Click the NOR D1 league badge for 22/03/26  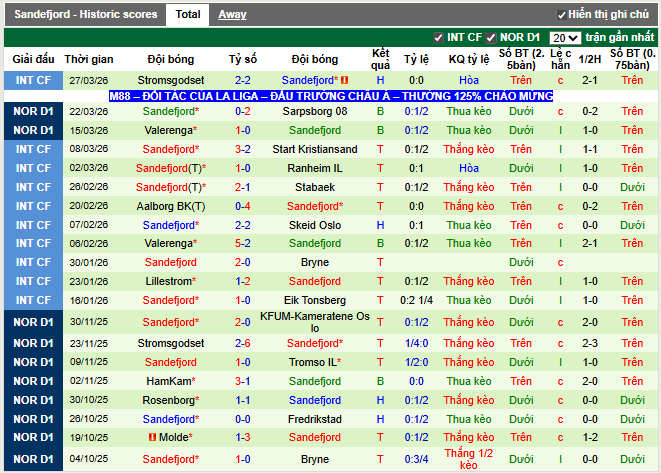tap(33, 112)
